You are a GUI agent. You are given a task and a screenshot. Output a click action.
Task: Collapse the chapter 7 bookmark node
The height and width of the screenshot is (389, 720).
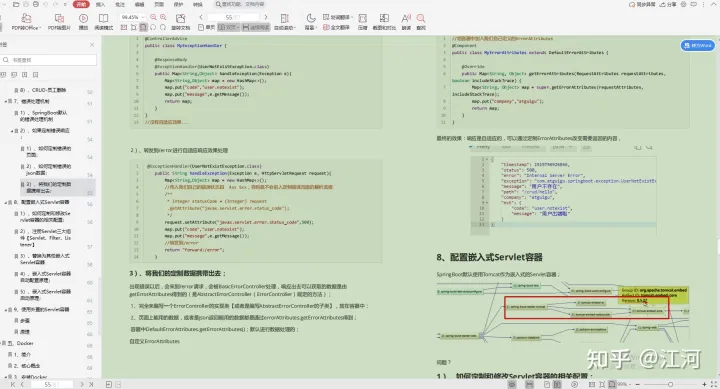pyautogui.click(x=6, y=101)
